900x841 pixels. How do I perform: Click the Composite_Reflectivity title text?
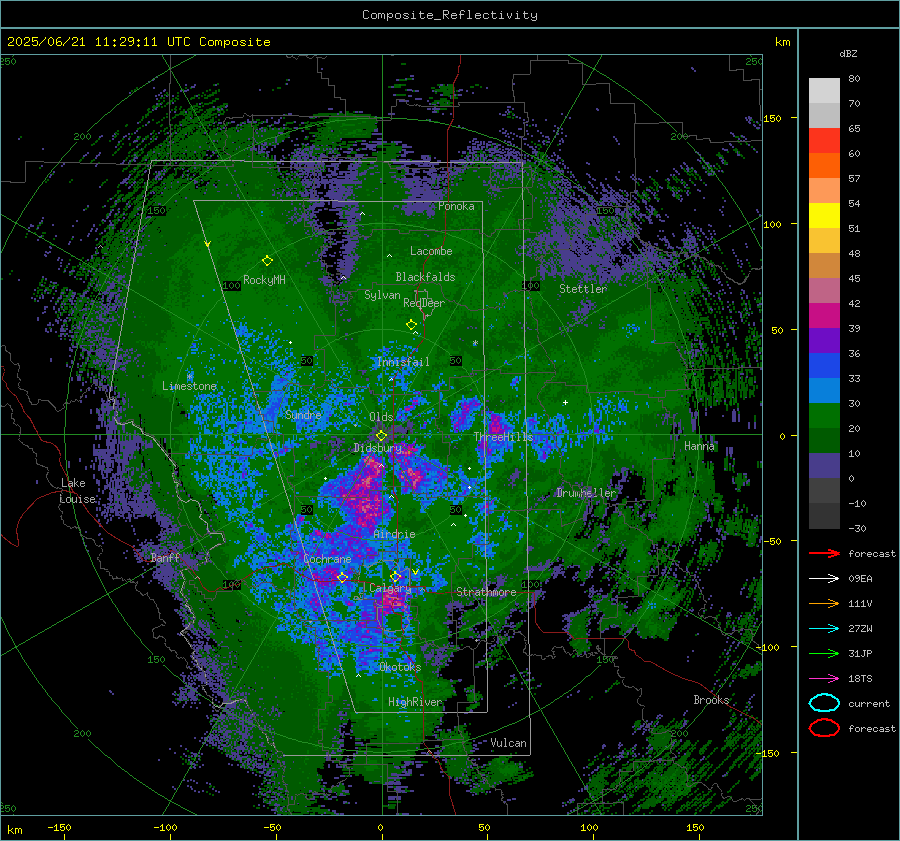[450, 15]
